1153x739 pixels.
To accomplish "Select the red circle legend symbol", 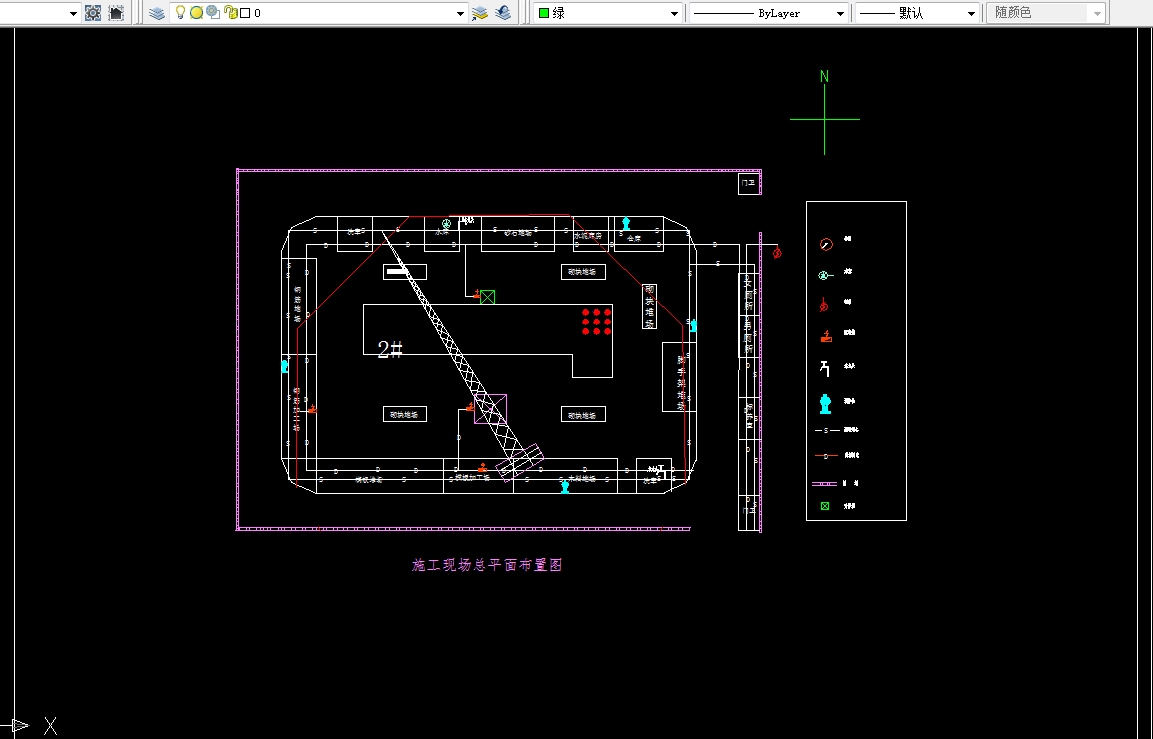I will click(826, 244).
